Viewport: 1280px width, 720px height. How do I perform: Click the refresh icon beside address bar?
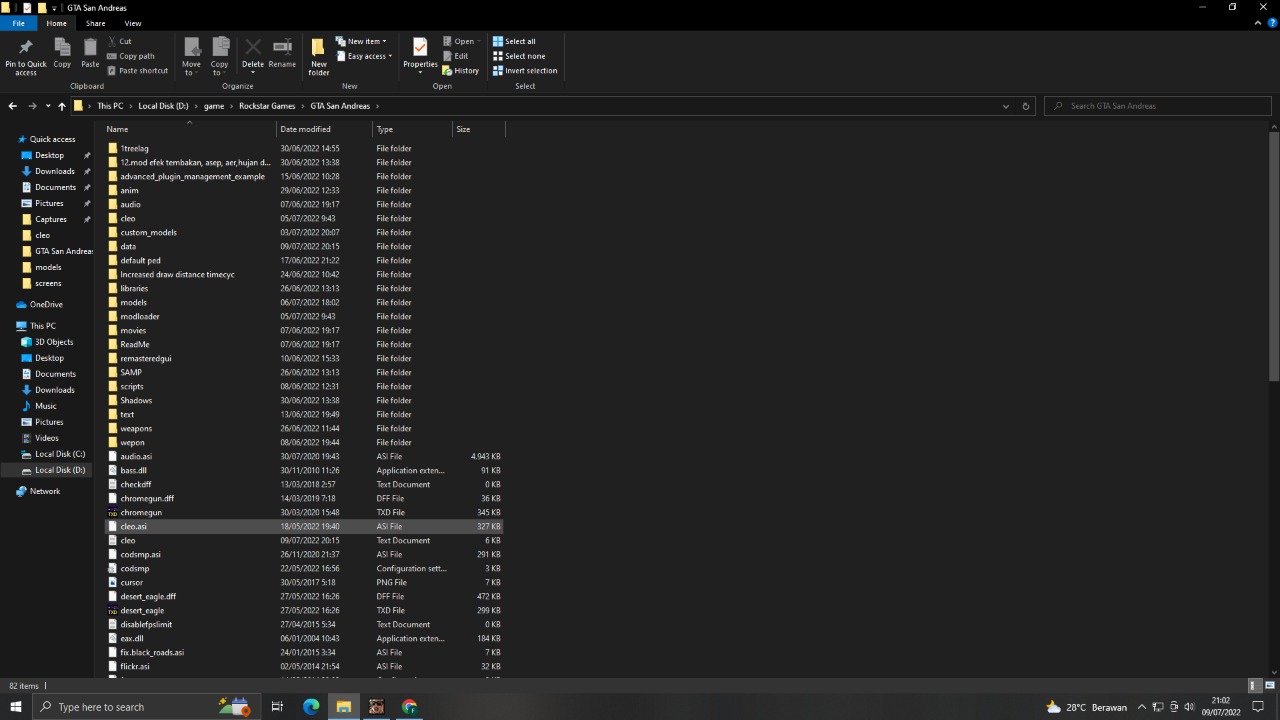[x=1026, y=106]
